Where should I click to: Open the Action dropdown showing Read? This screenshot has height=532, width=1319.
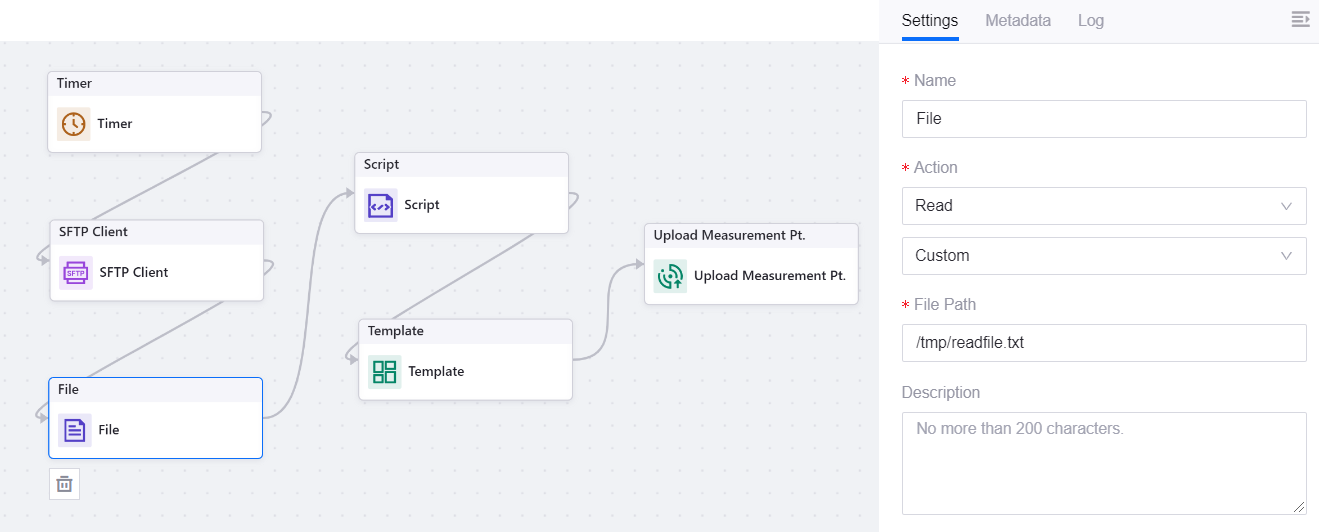[1103, 206]
